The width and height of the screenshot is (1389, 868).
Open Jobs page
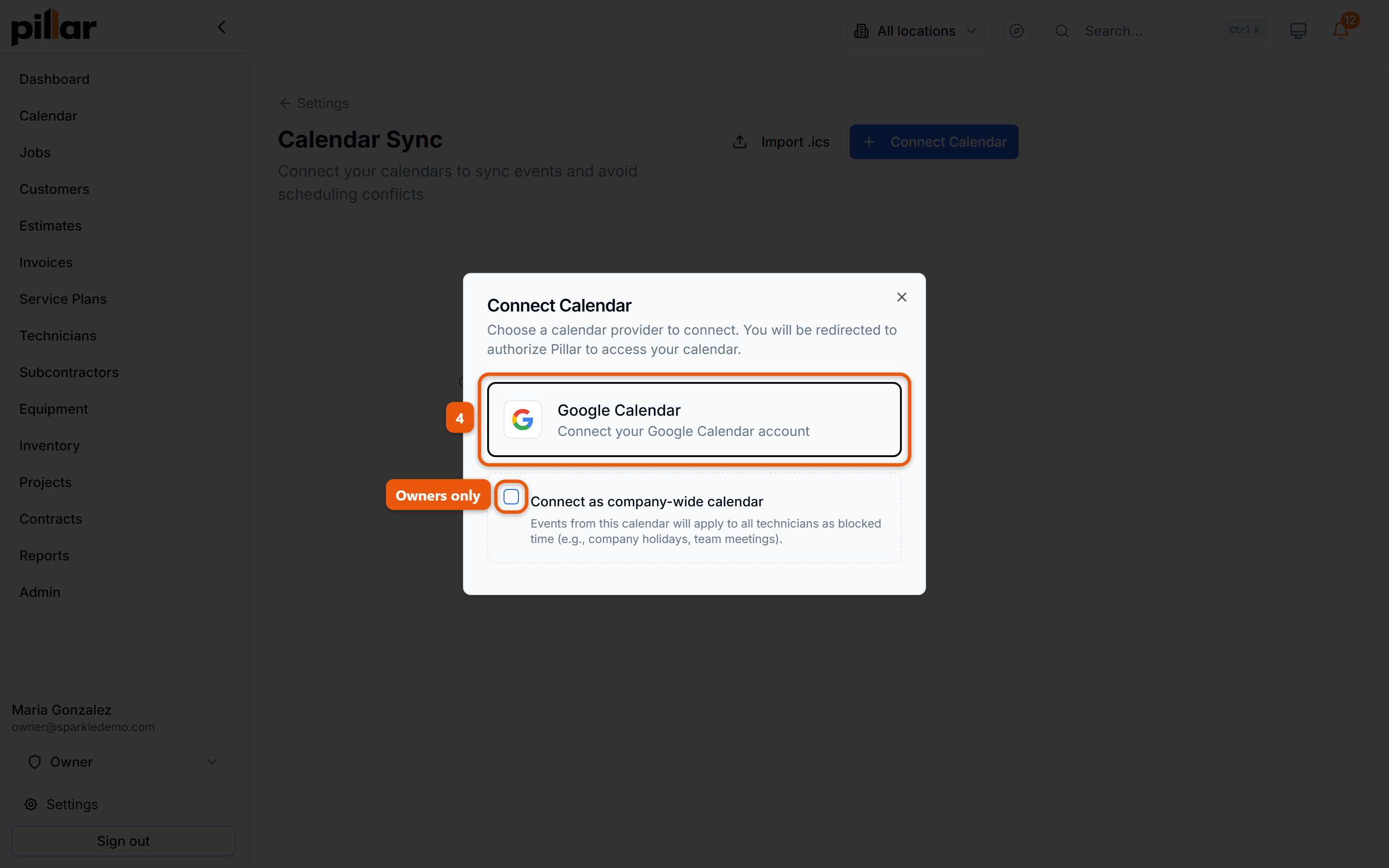click(35, 153)
